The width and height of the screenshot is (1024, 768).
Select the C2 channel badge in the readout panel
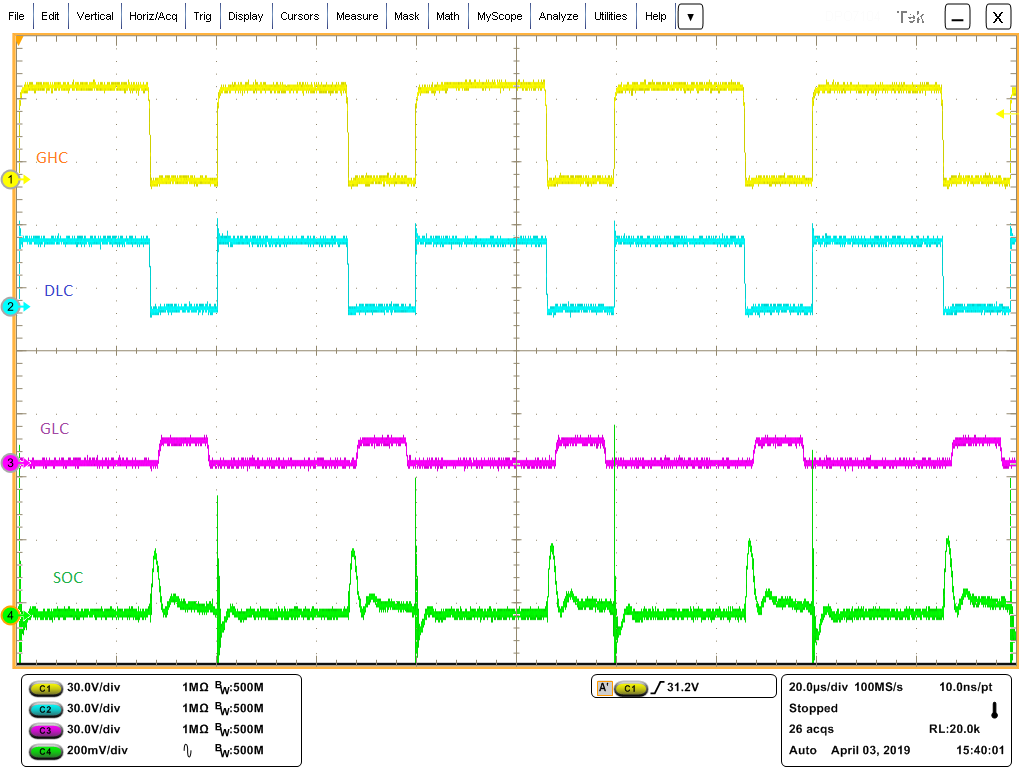tap(45, 709)
